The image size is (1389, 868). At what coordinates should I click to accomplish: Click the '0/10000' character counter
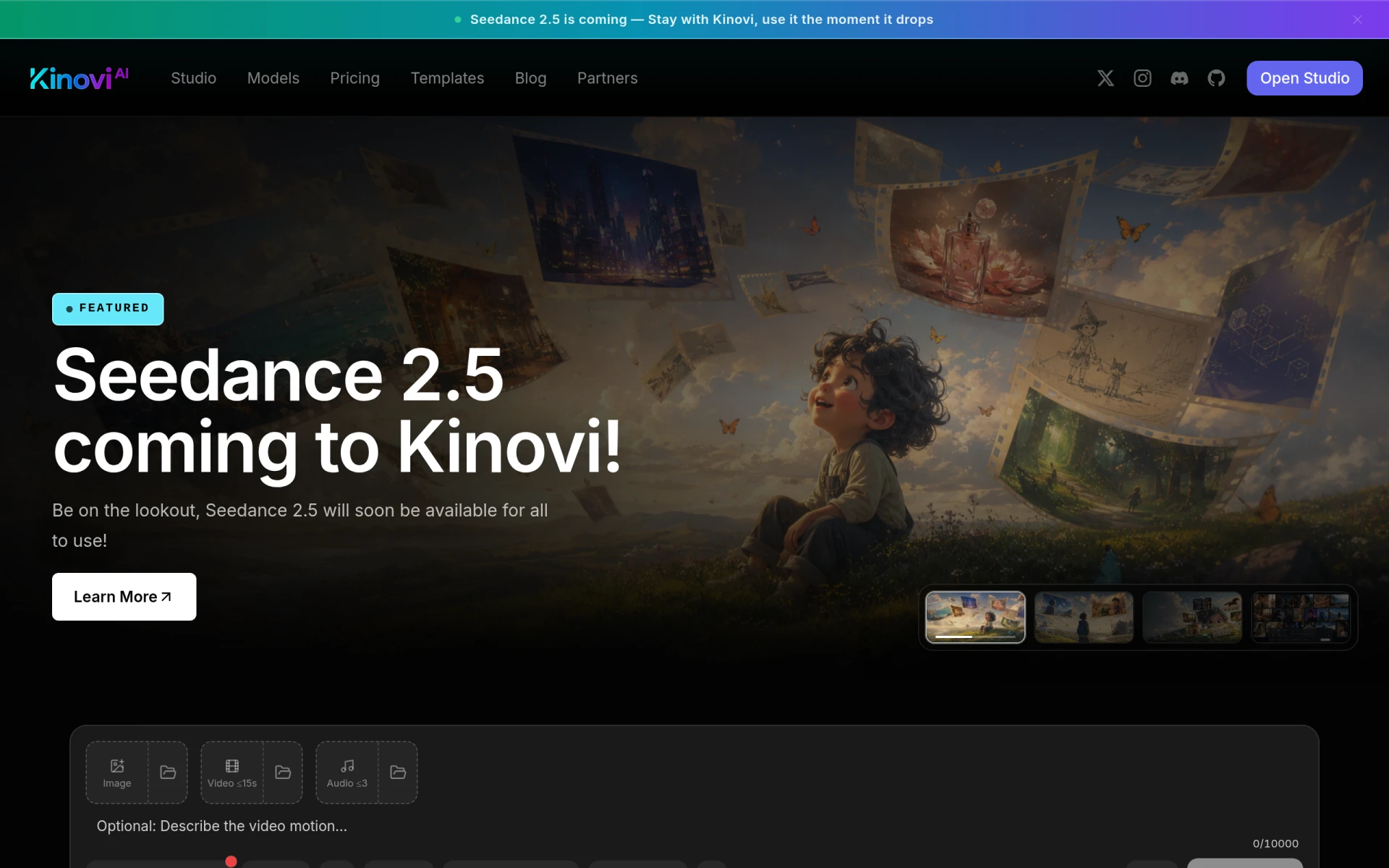(1275, 843)
